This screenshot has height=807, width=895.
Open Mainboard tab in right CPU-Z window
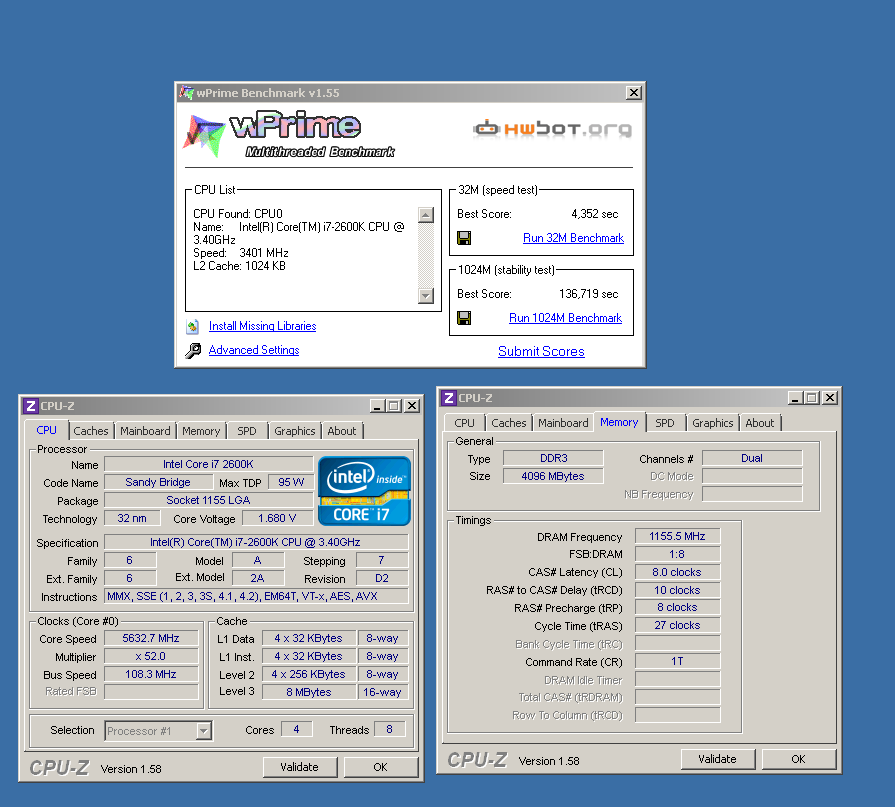pos(563,423)
